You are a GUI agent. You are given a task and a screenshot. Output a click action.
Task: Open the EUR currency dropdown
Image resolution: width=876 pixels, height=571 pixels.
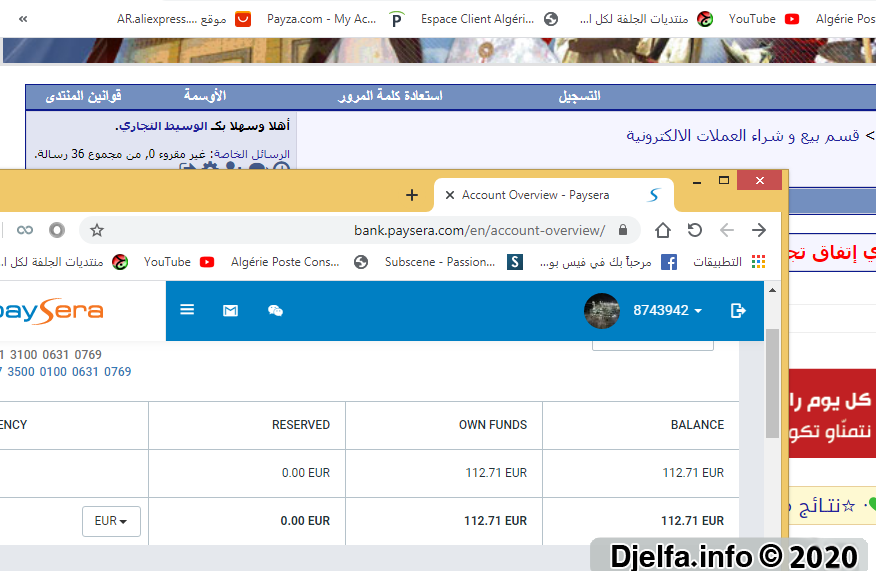111,521
